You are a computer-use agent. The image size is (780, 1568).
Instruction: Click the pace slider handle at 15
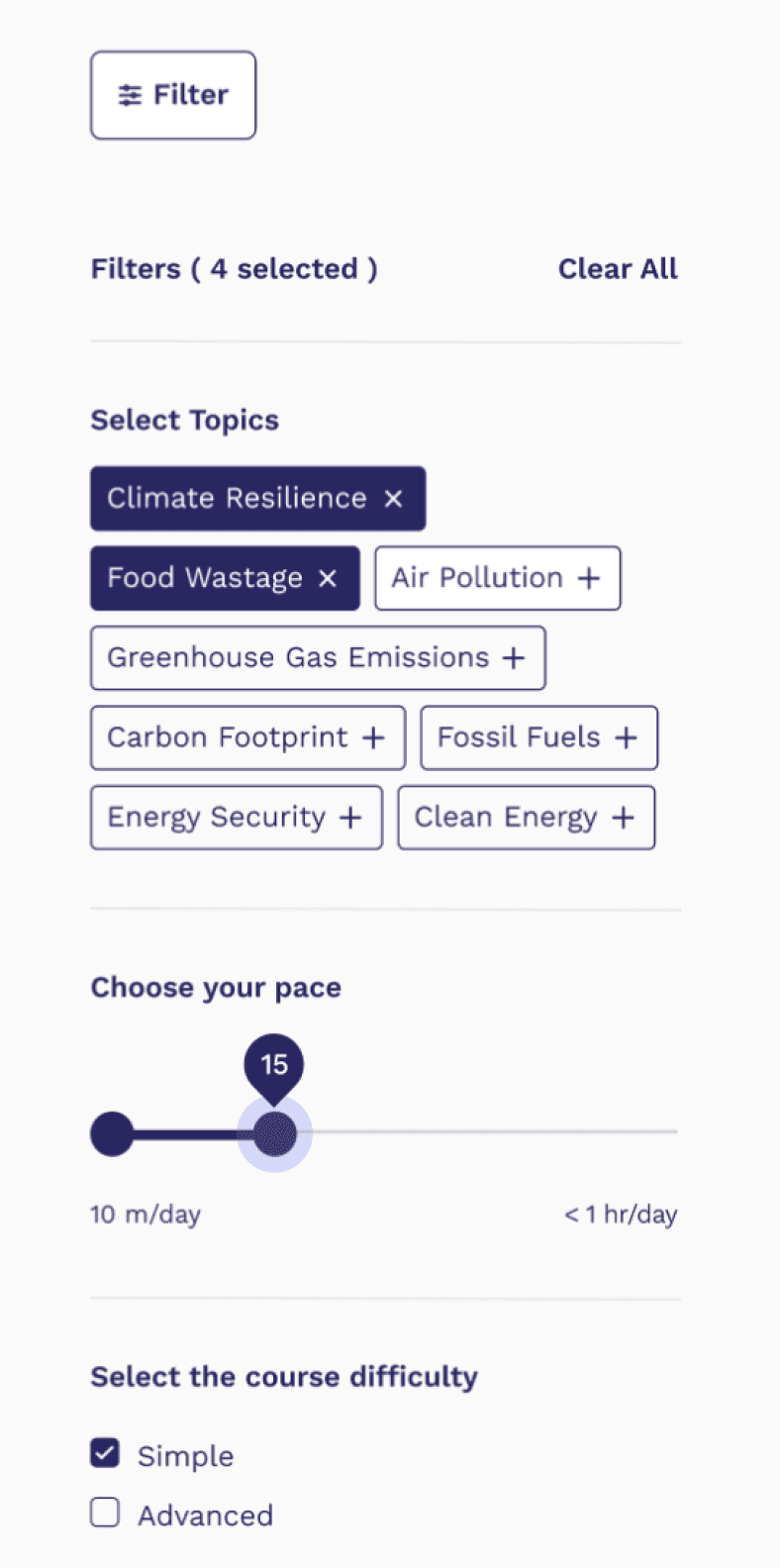[x=274, y=1134]
